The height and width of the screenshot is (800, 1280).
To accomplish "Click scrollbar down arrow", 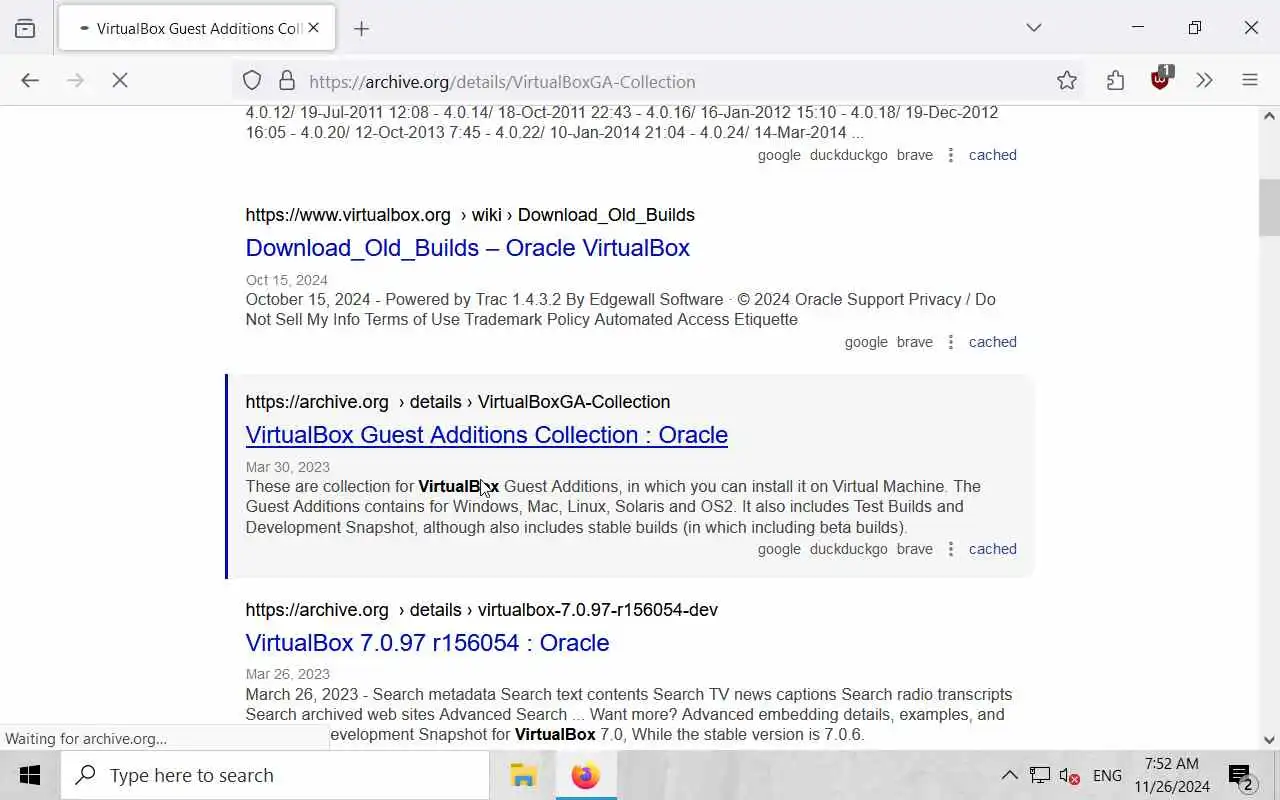I will [x=1269, y=740].
